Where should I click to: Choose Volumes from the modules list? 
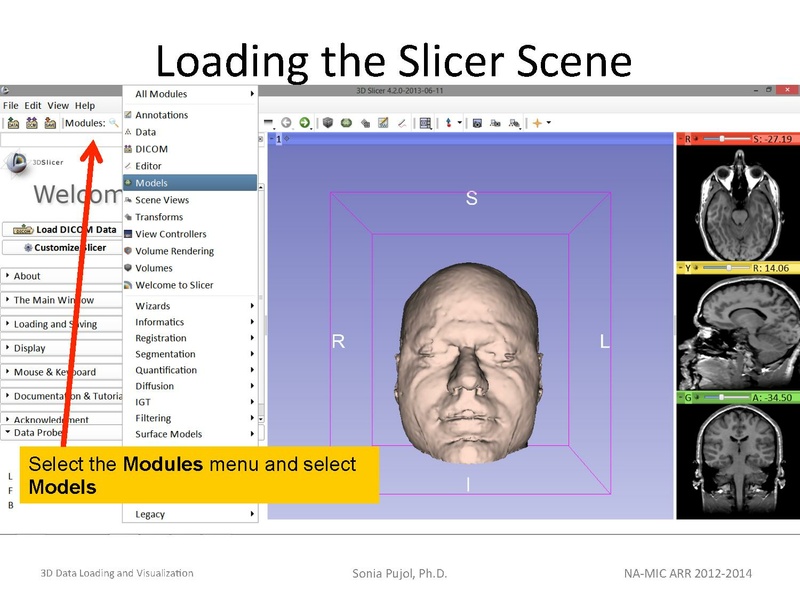click(190, 268)
